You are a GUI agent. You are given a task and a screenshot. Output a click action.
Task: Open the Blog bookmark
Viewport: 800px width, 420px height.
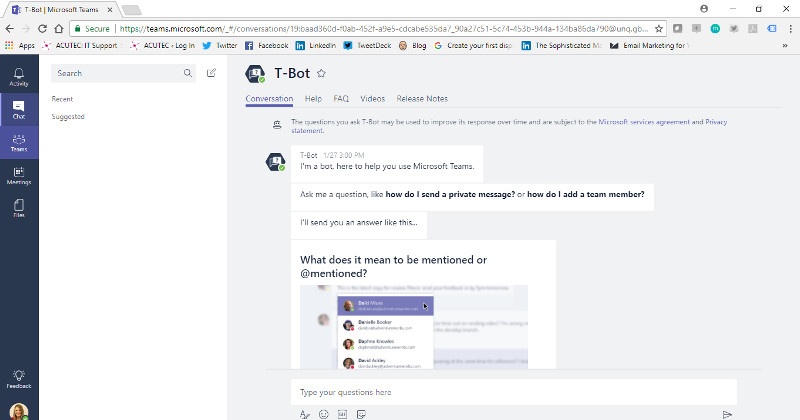click(x=412, y=45)
